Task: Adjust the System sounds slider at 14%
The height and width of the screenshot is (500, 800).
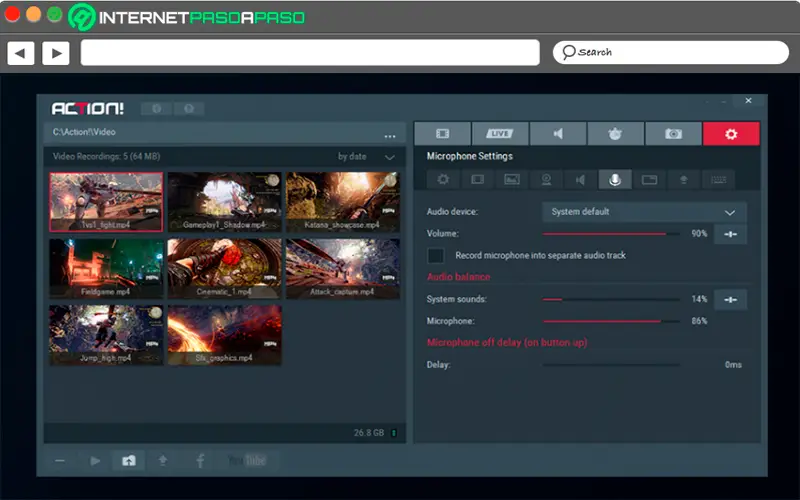Action: click(611, 299)
